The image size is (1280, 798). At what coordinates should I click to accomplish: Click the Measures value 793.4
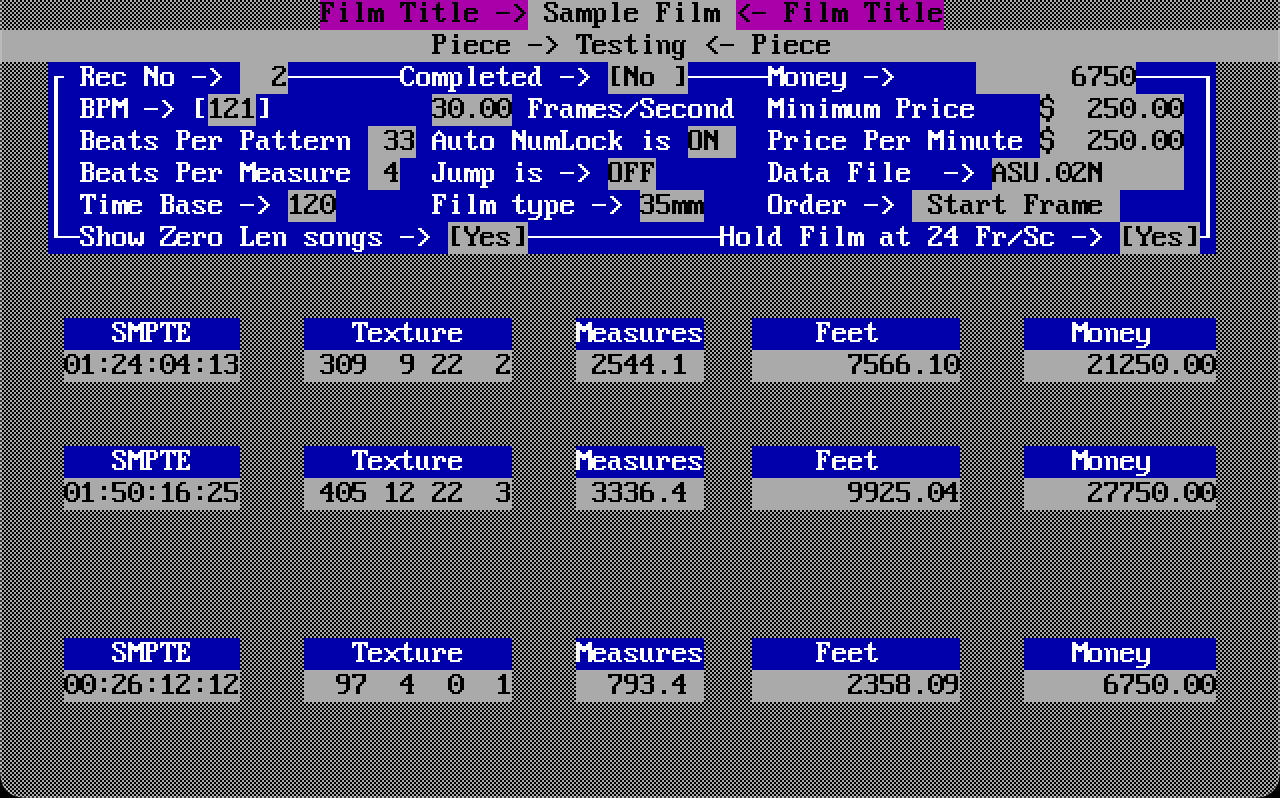pyautogui.click(x=640, y=686)
